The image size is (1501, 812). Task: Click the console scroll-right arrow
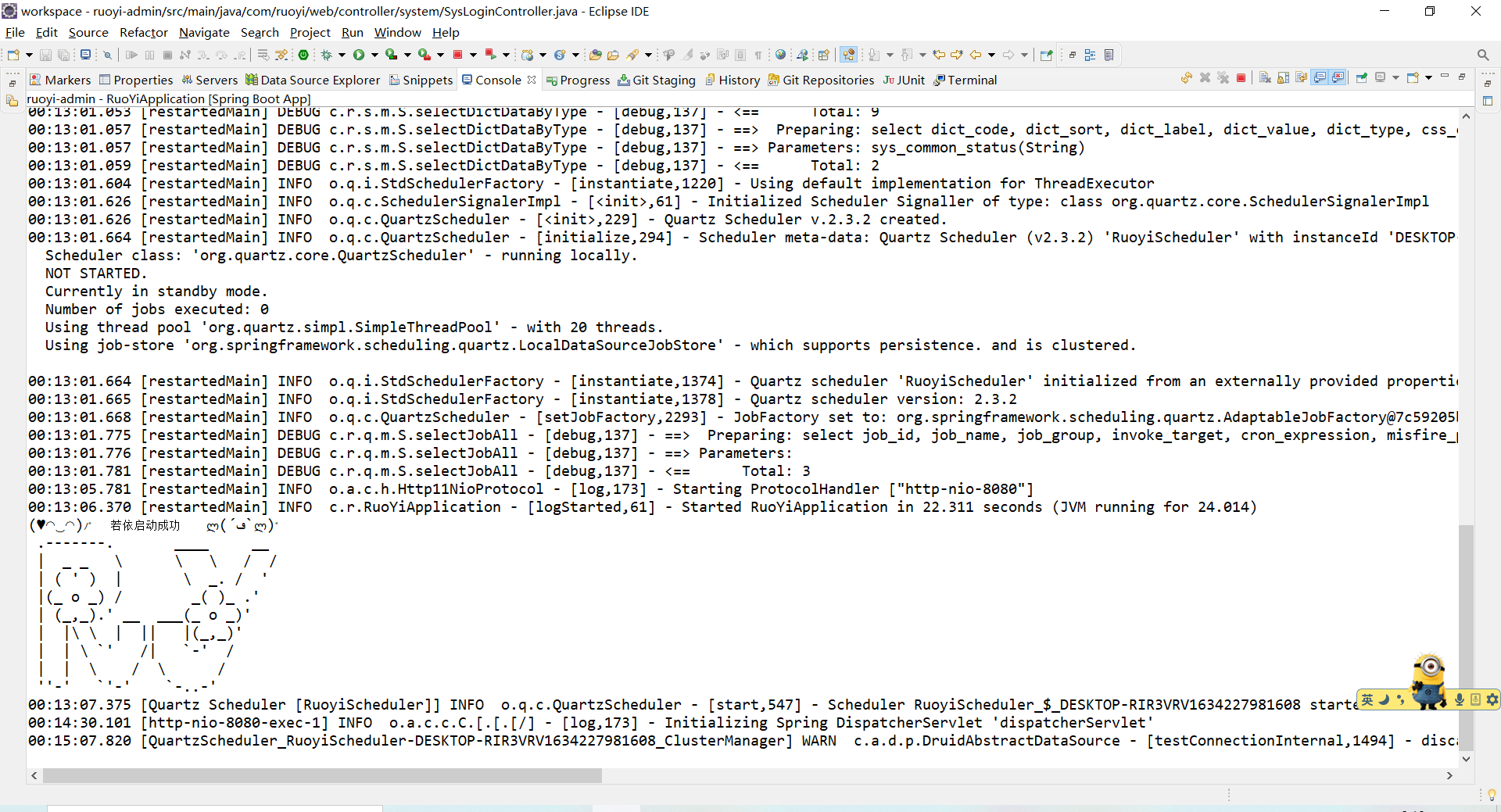point(1449,776)
